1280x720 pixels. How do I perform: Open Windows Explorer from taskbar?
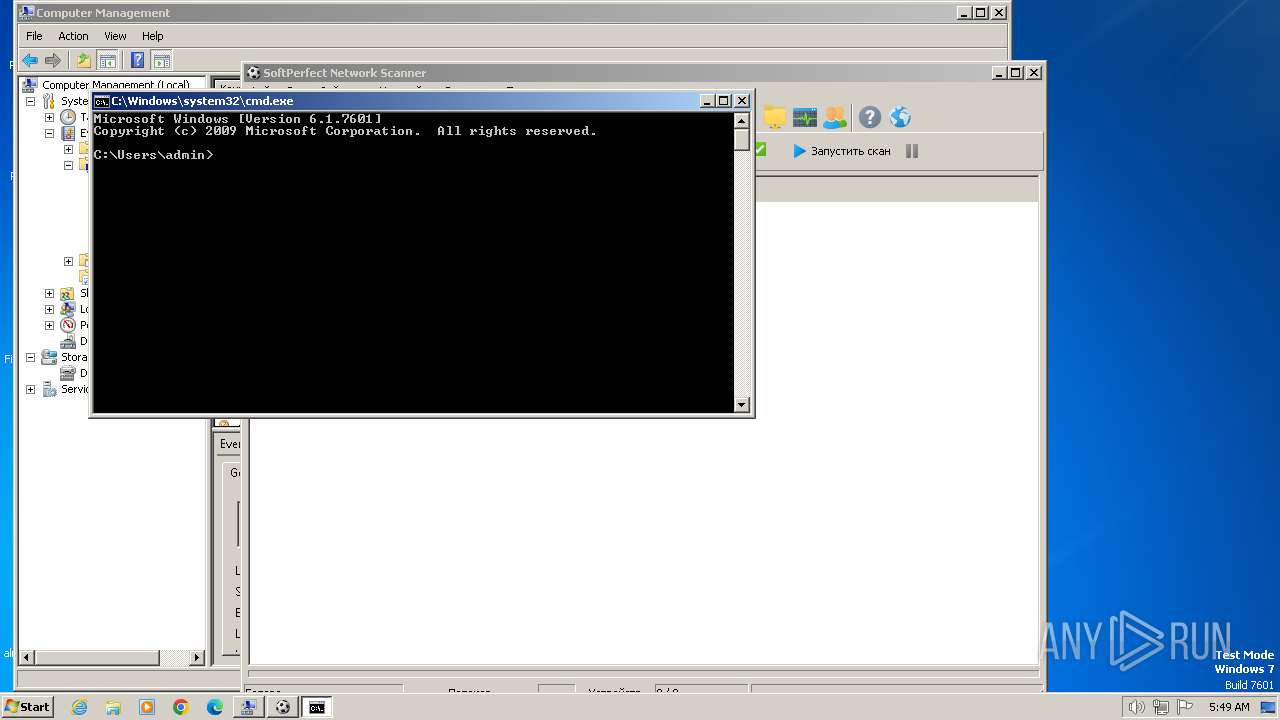click(x=113, y=707)
